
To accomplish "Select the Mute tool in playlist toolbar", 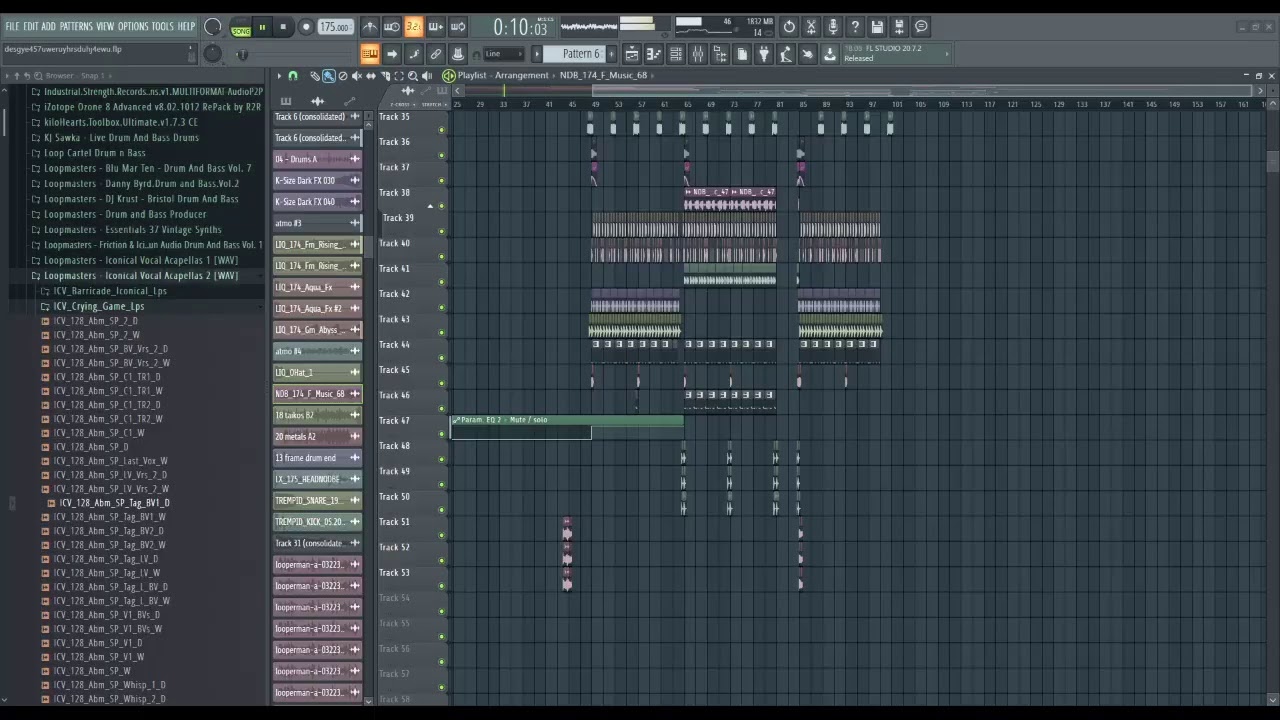I will click(x=357, y=76).
